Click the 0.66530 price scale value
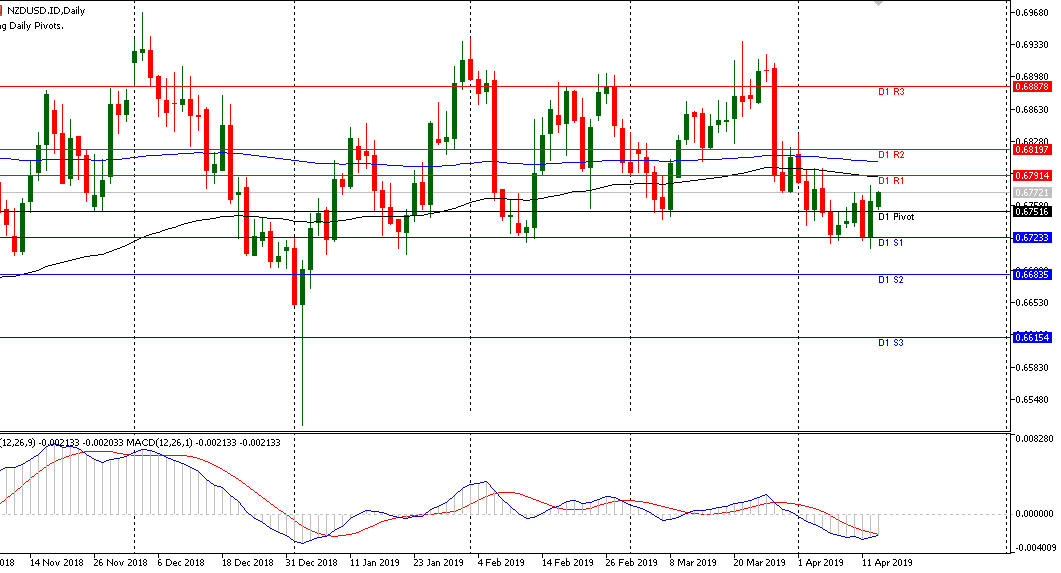The image size is (1061, 573). click(x=1032, y=302)
